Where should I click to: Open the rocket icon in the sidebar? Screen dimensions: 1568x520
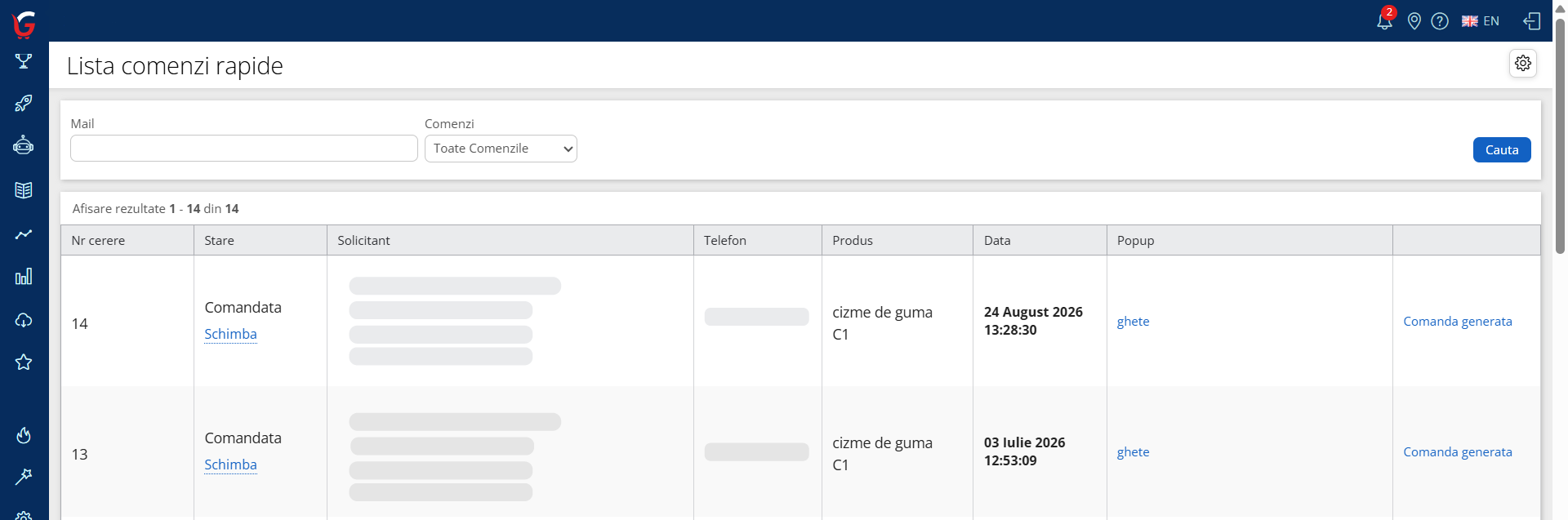point(24,104)
